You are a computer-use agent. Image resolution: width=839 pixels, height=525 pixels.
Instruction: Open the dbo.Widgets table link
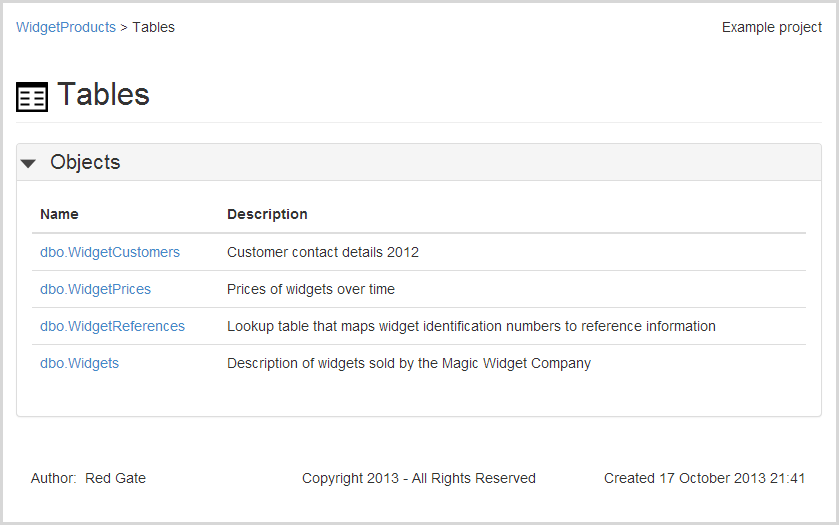point(79,363)
